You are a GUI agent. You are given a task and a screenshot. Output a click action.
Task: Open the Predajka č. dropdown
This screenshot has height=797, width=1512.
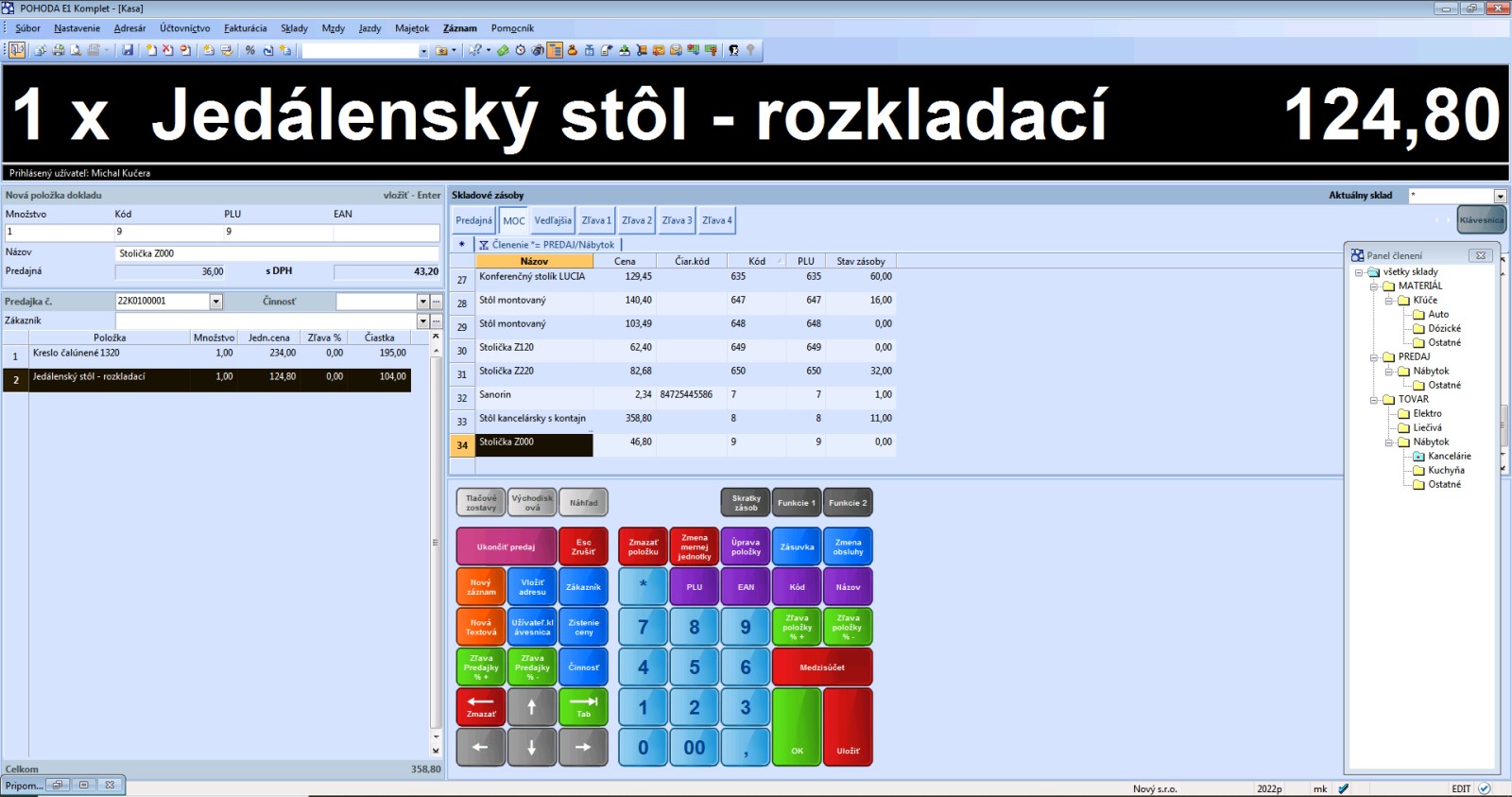click(x=215, y=302)
